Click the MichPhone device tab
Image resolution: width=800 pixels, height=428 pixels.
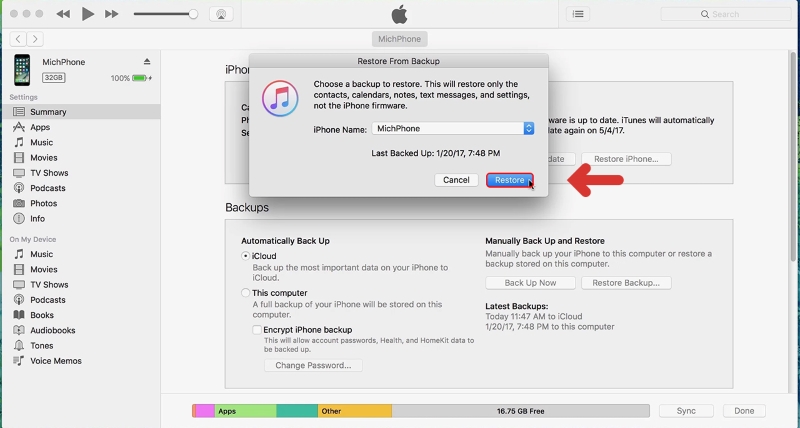(x=399, y=39)
